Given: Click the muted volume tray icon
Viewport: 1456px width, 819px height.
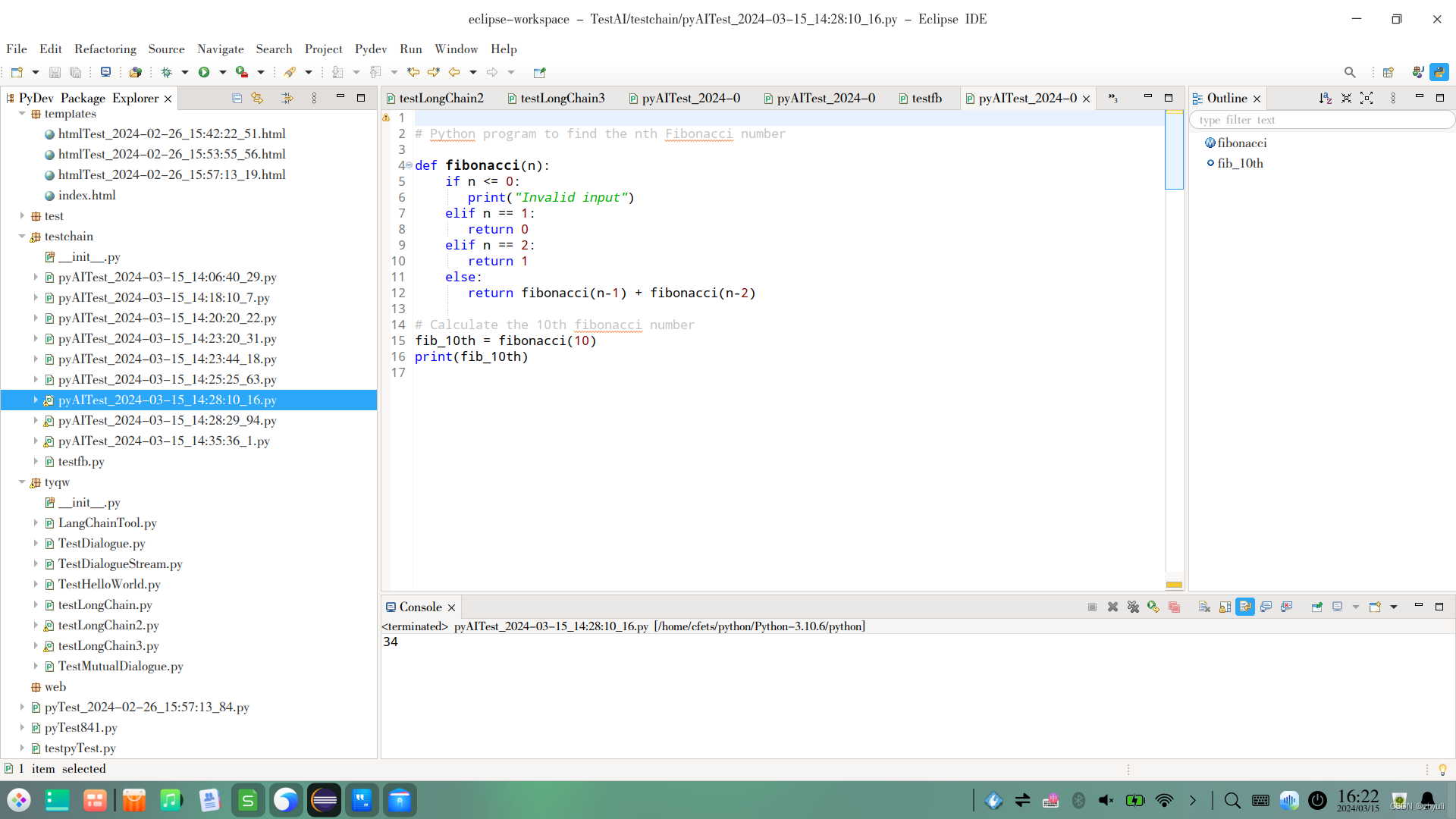Looking at the screenshot, I should click(x=1106, y=800).
